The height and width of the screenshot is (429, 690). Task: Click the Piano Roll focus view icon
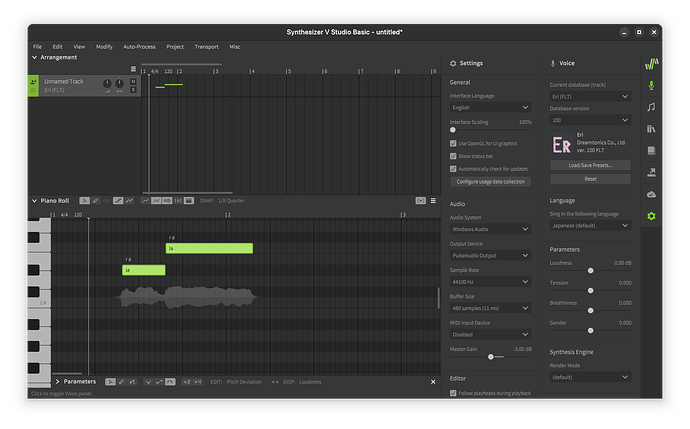421,201
